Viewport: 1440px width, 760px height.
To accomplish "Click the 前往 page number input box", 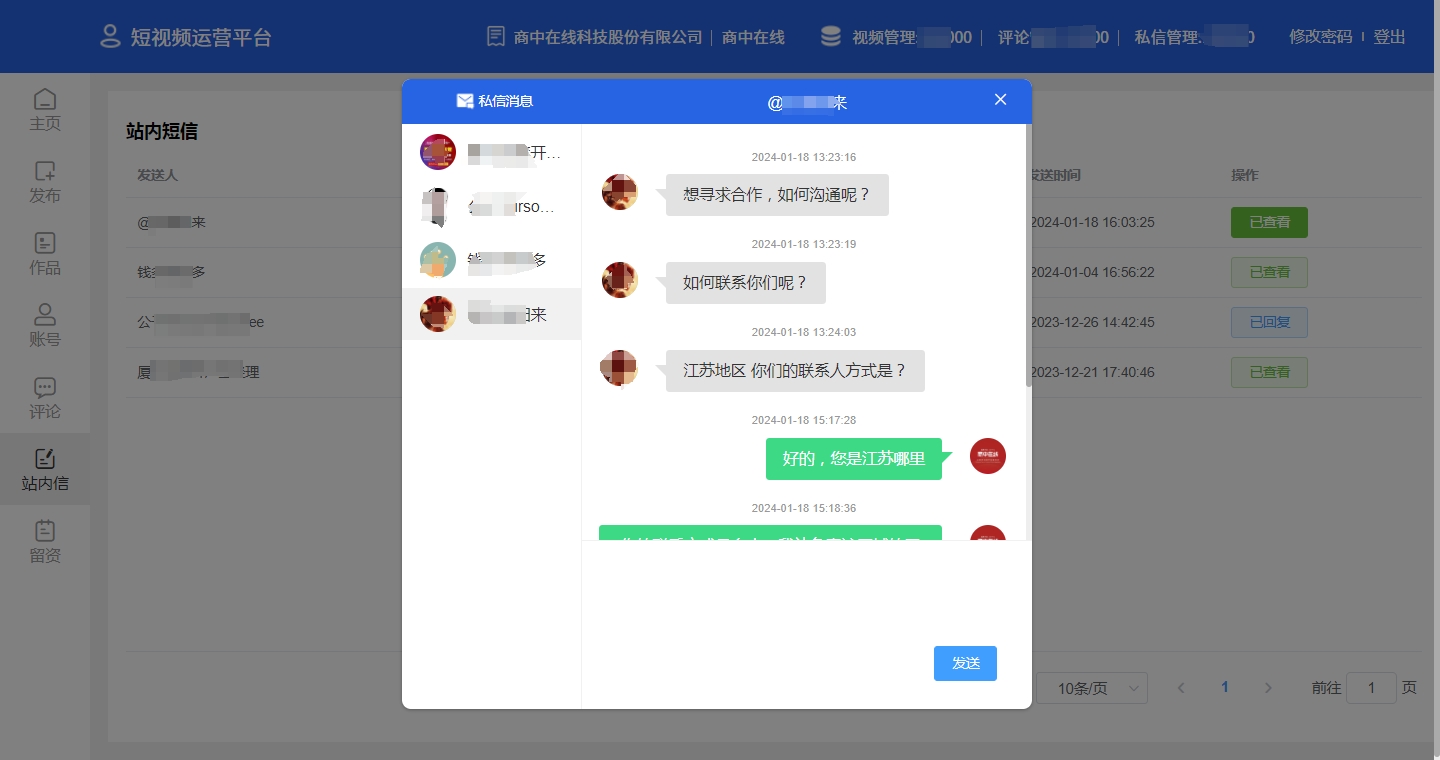I will click(1371, 688).
